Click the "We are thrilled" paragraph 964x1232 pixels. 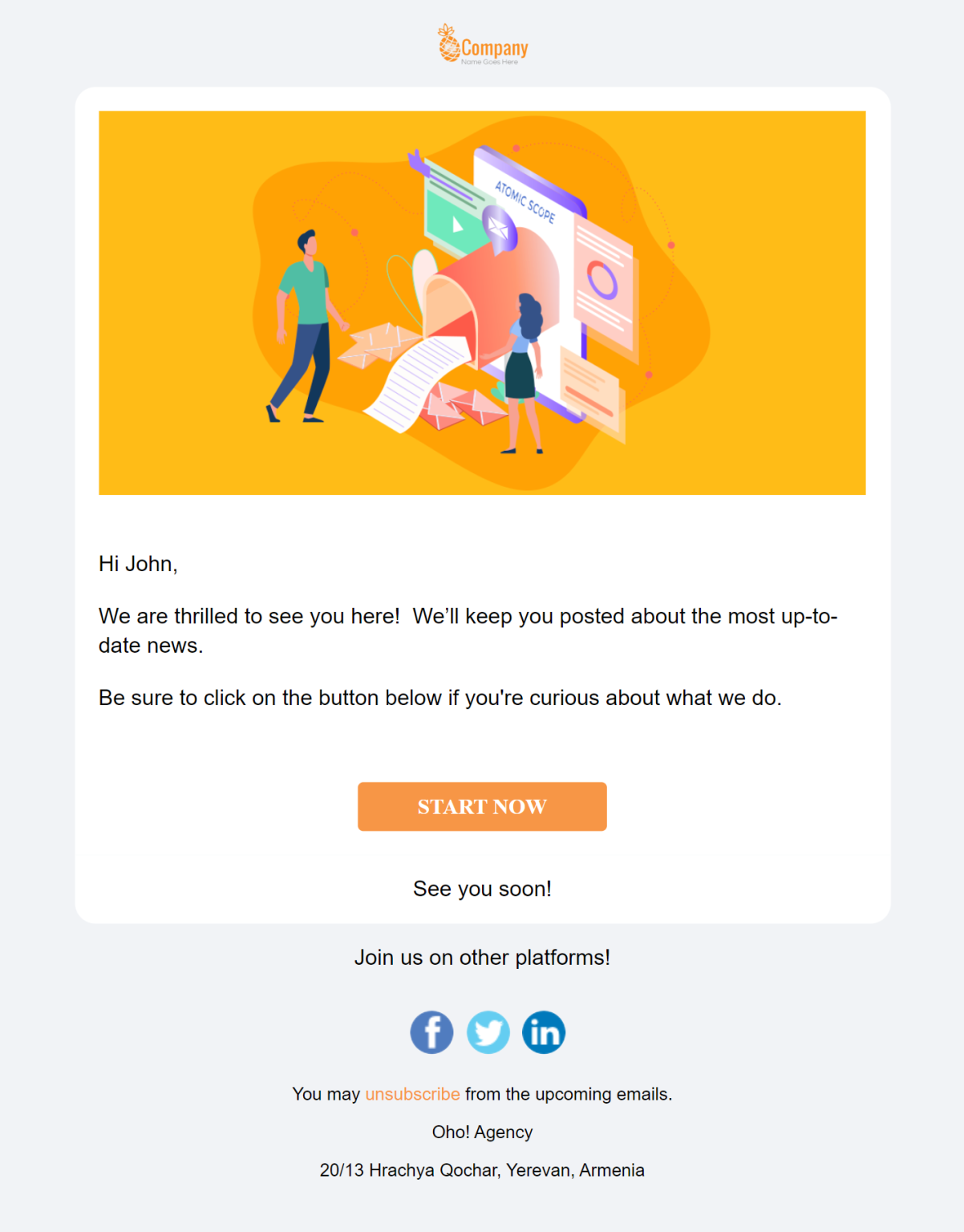point(468,630)
